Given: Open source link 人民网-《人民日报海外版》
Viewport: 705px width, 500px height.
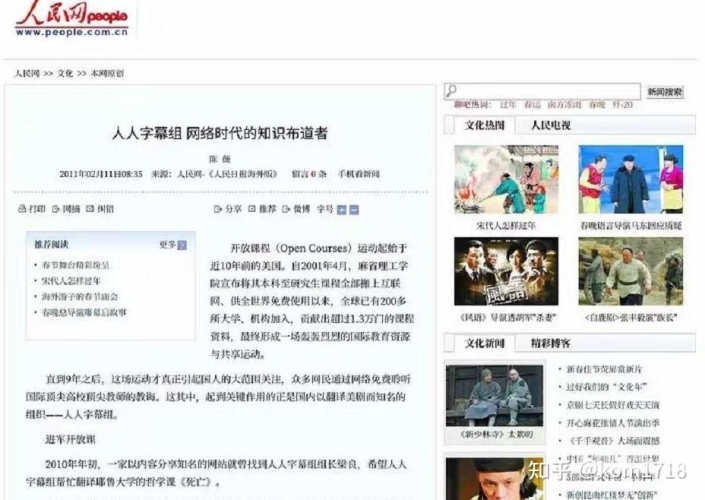Looking at the screenshot, I should click(x=227, y=174).
